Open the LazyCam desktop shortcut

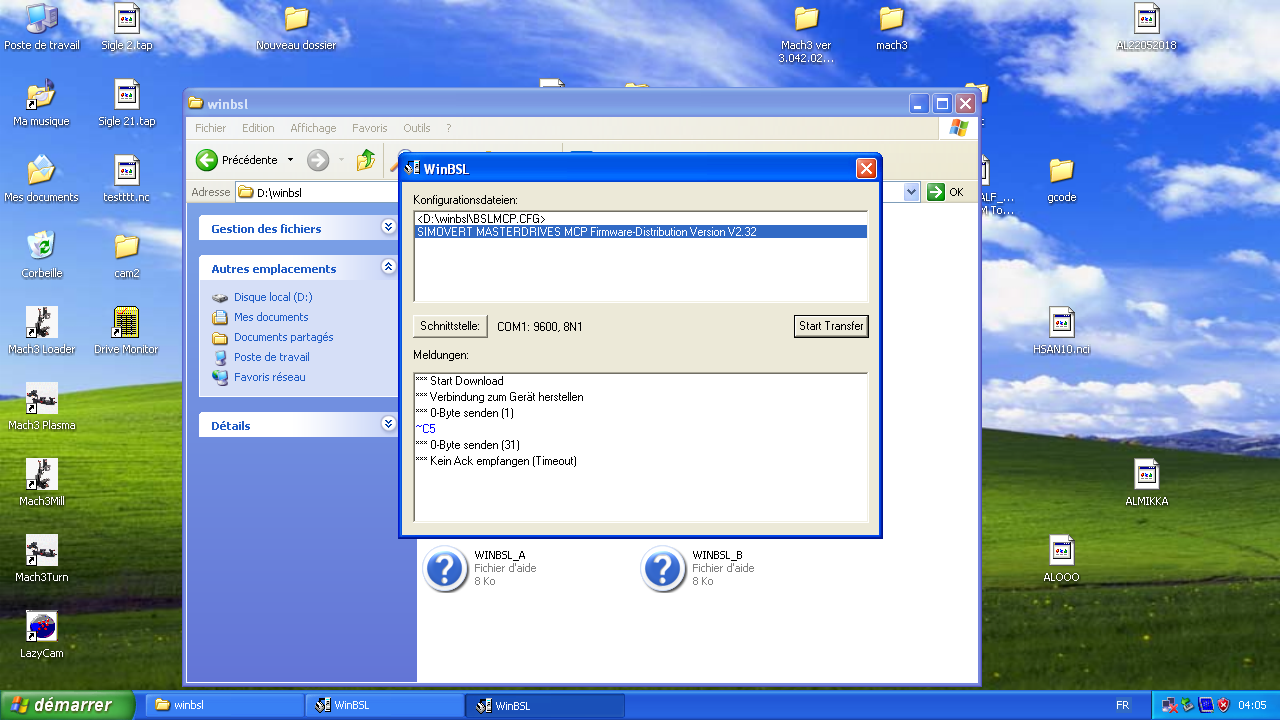(x=41, y=627)
